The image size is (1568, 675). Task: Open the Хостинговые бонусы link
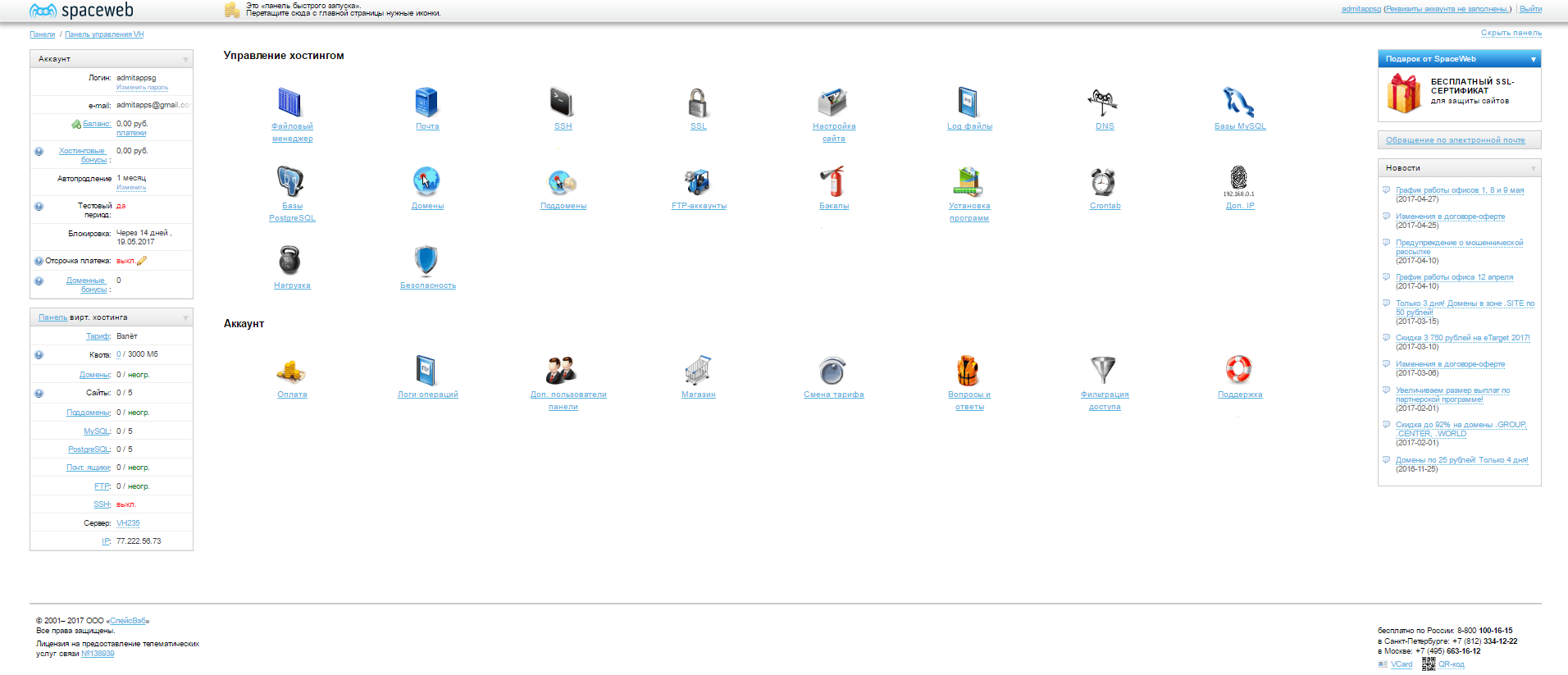coord(84,155)
